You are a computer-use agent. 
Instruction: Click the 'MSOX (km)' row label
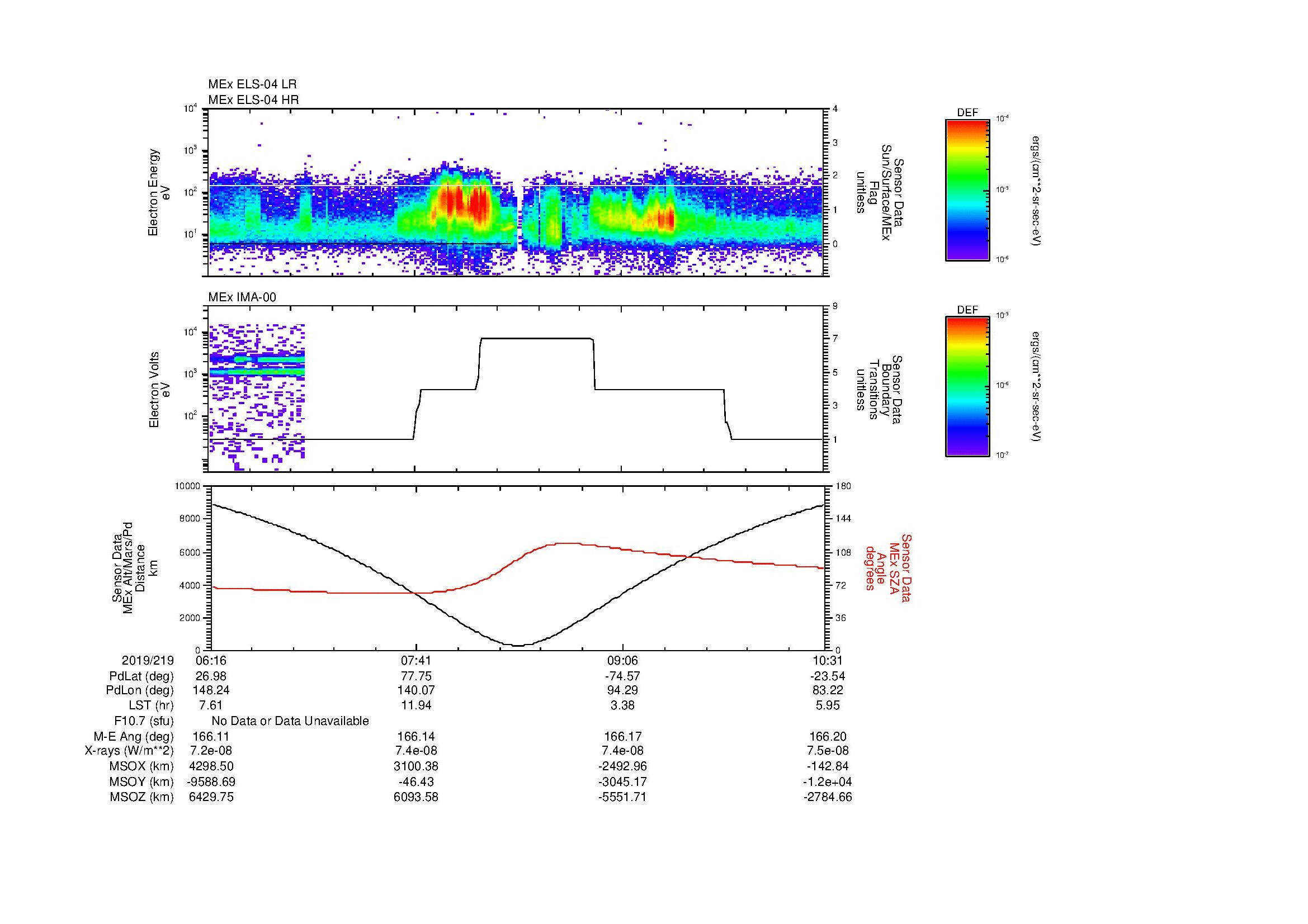[142, 766]
